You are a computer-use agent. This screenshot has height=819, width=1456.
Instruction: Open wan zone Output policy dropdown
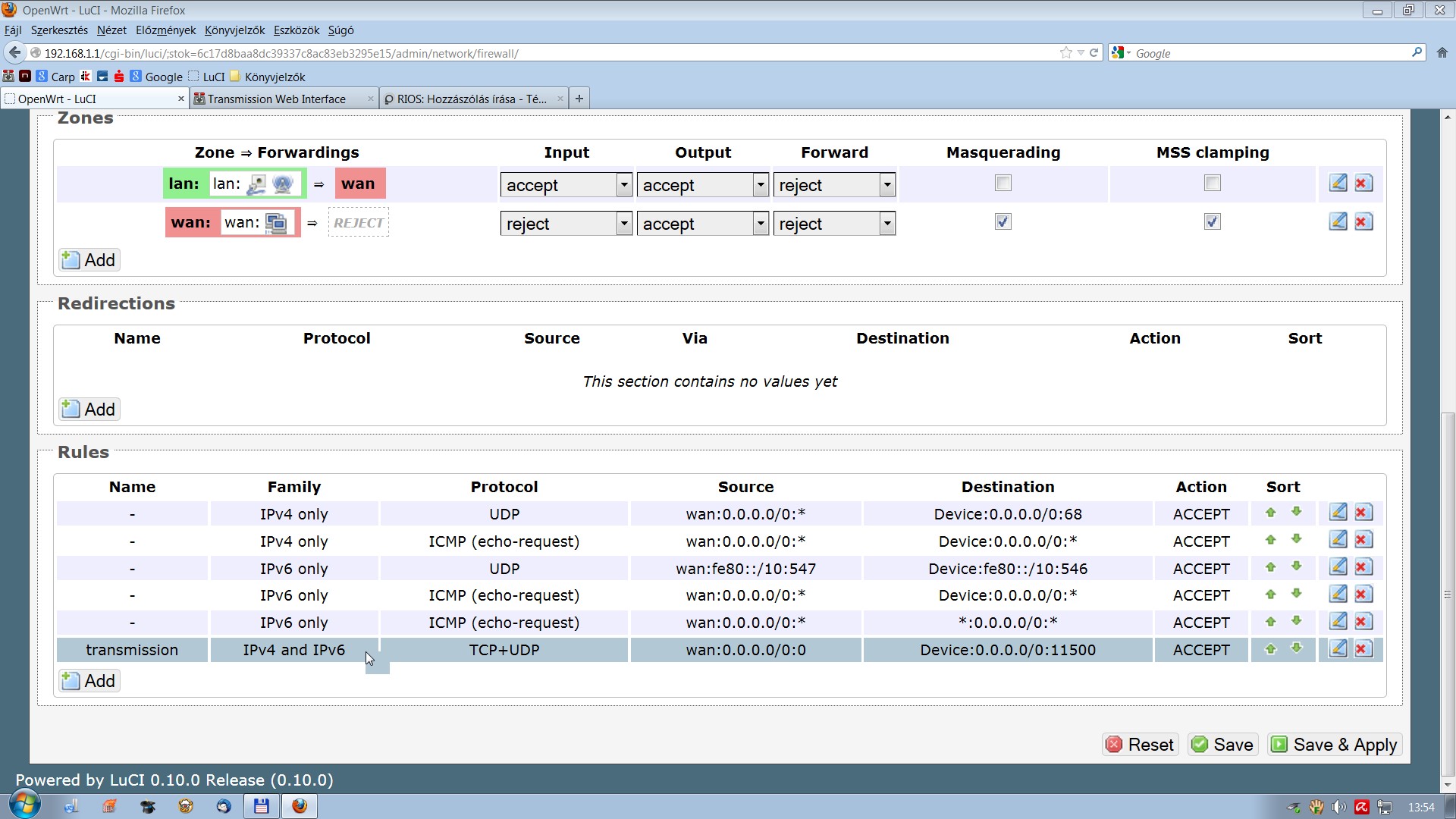[x=702, y=224]
